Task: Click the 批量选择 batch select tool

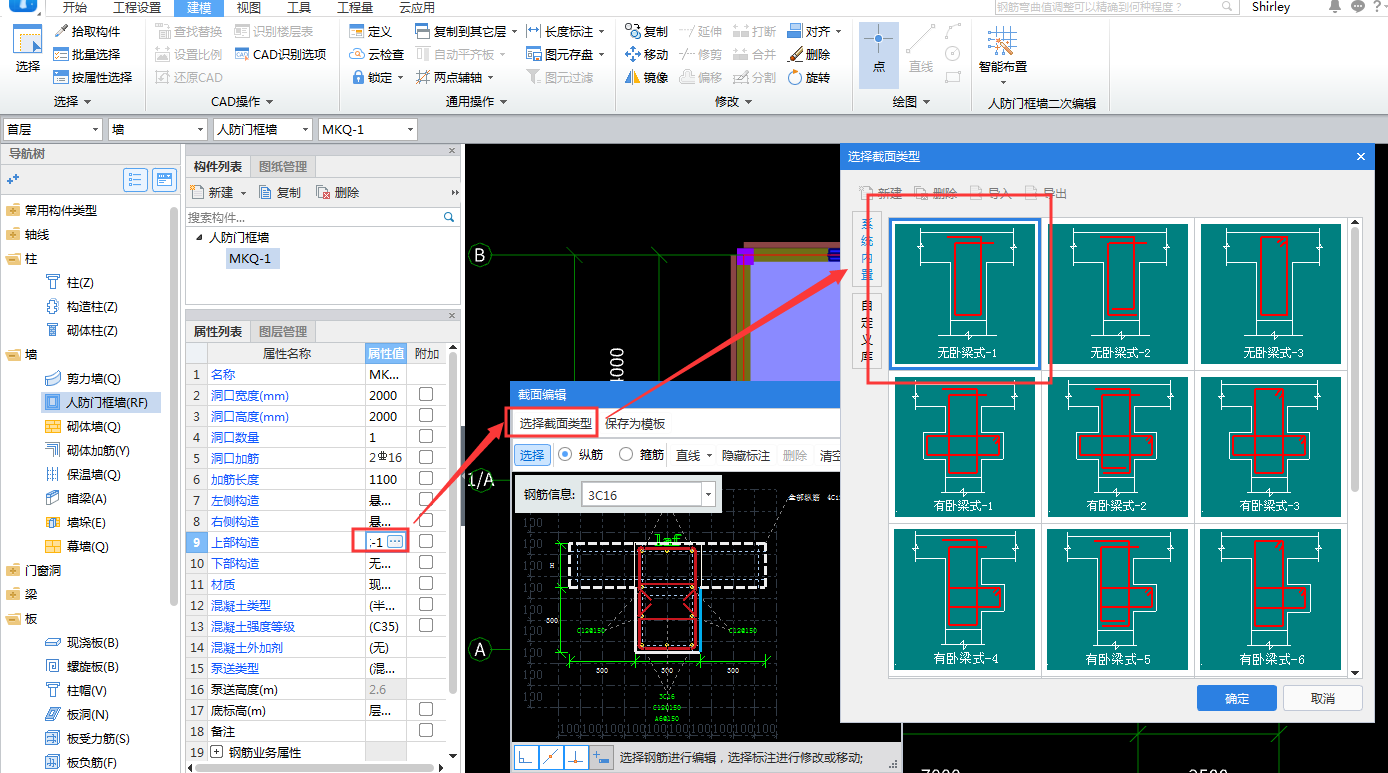Action: click(x=86, y=54)
